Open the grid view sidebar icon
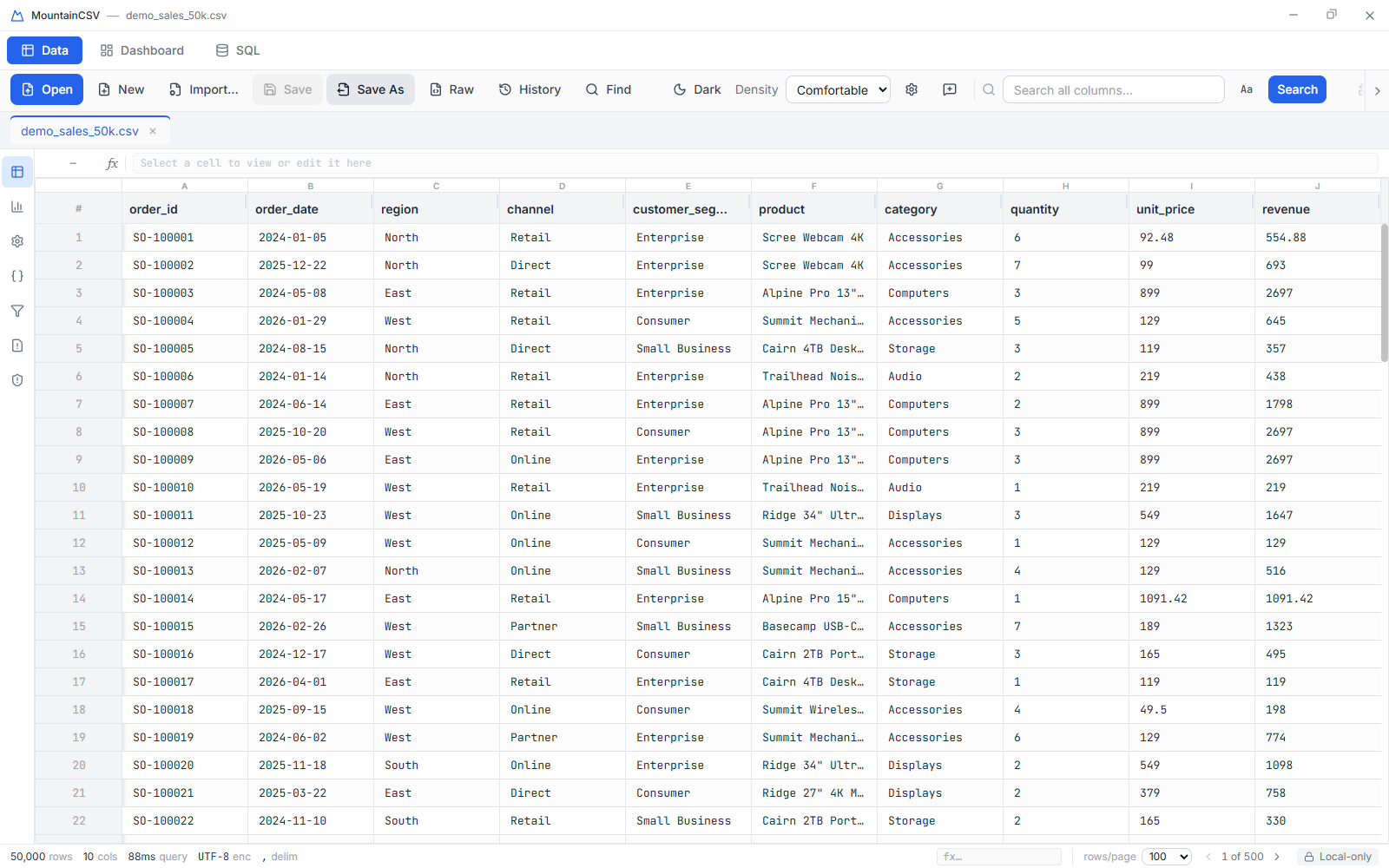This screenshot has width=1389, height=868. point(17,172)
